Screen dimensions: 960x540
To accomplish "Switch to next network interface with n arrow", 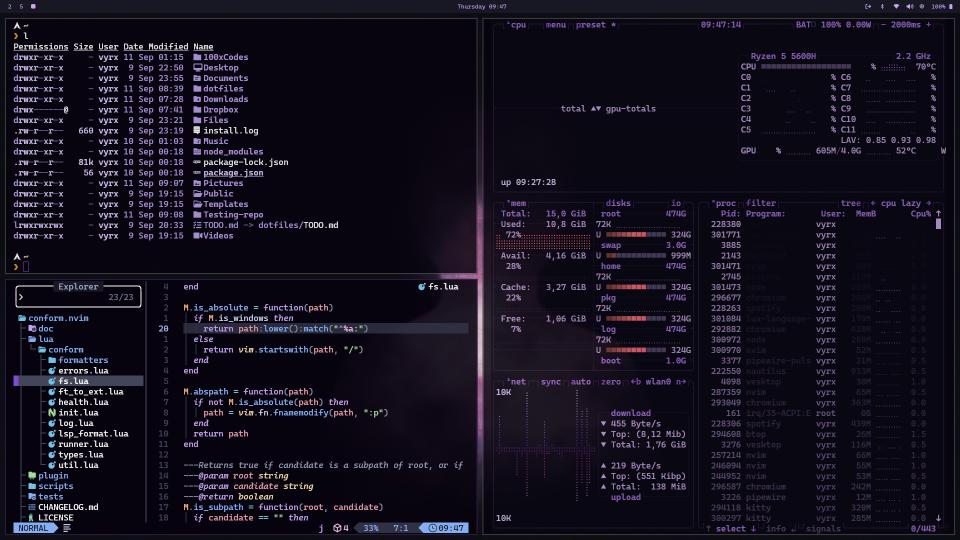I will pos(681,381).
